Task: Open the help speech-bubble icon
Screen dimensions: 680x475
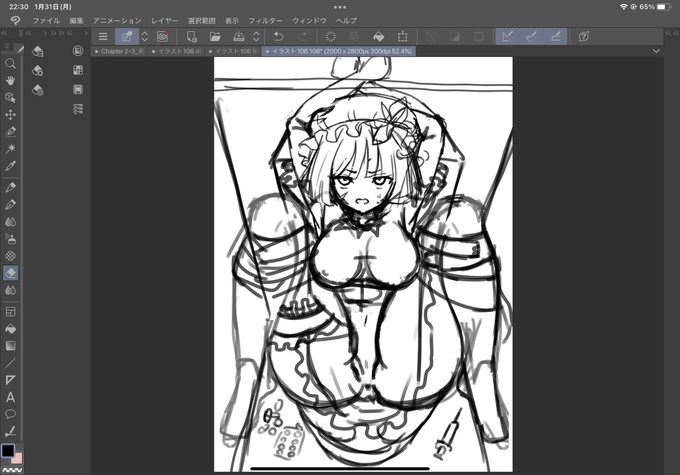Action: [584, 36]
